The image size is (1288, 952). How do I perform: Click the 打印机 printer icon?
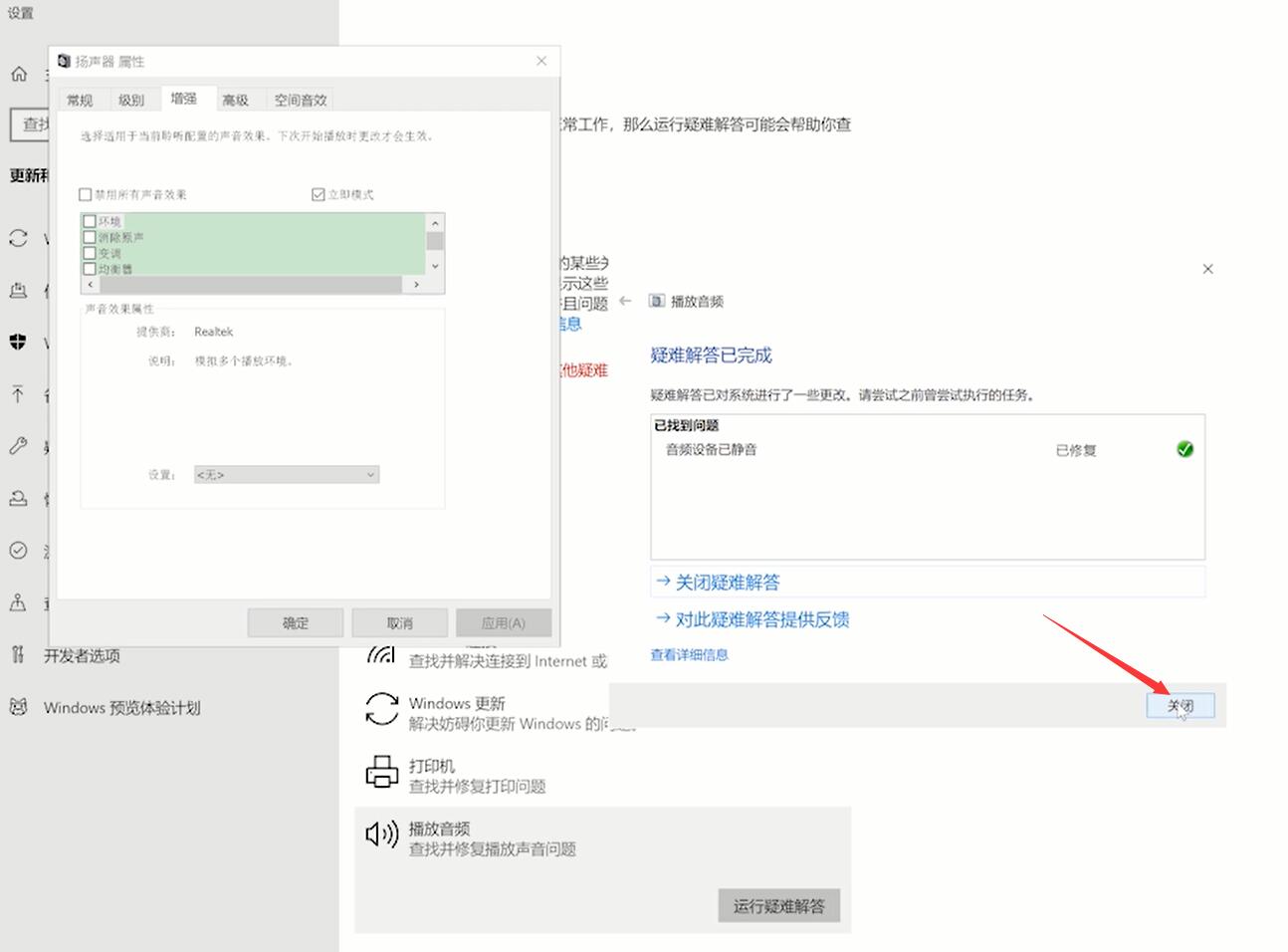(x=382, y=772)
